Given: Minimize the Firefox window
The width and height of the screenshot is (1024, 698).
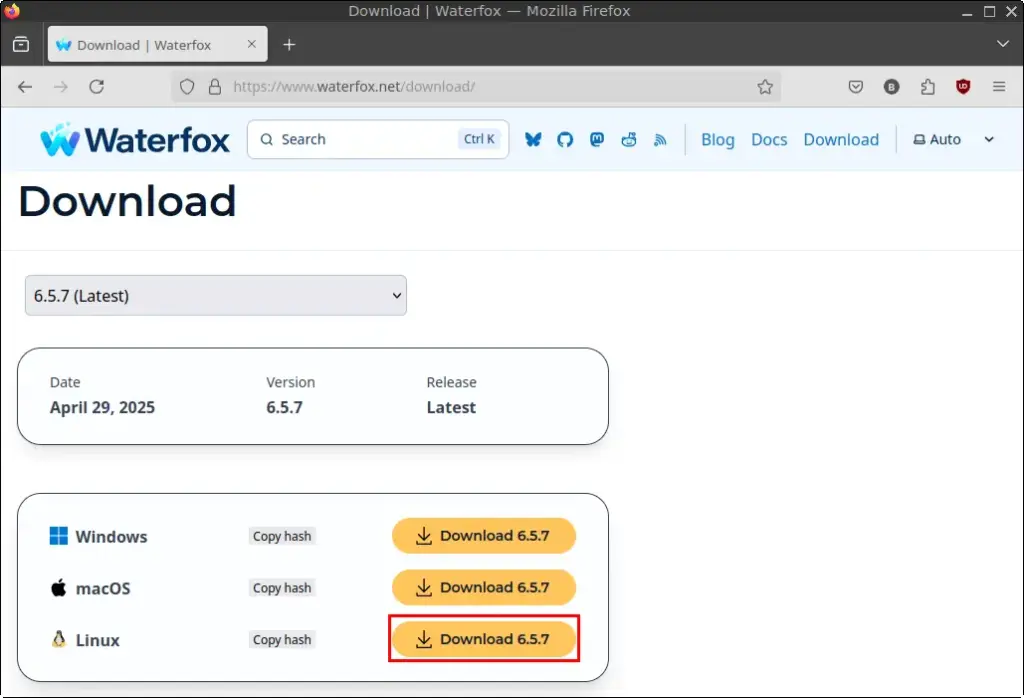Looking at the screenshot, I should click(967, 11).
